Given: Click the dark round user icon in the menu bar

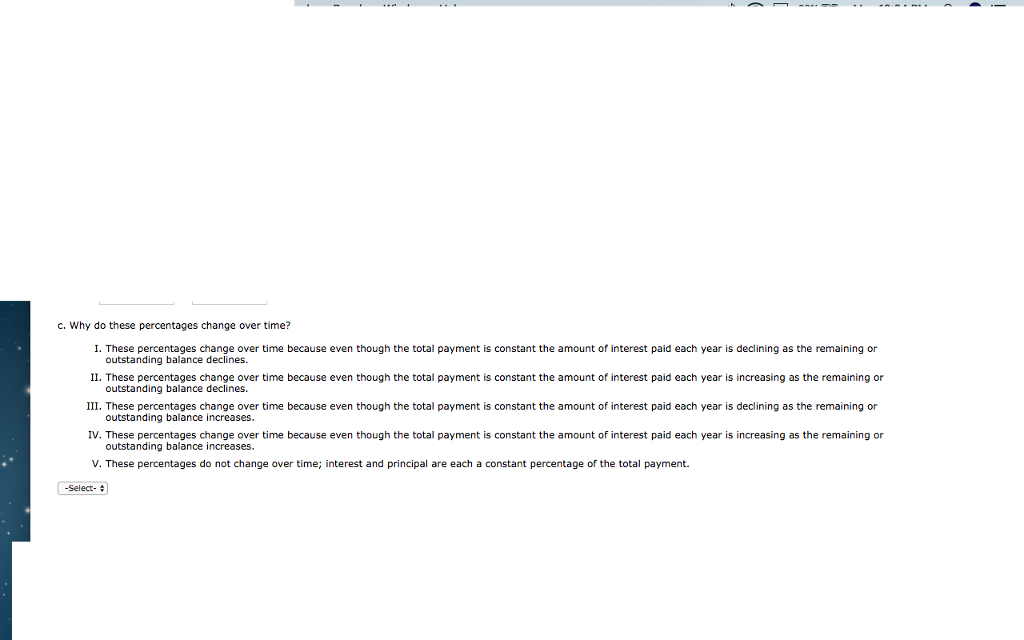Looking at the screenshot, I should tap(975, 4).
